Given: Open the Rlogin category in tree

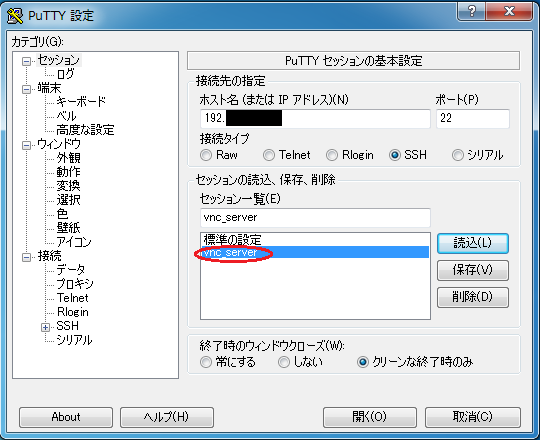Looking at the screenshot, I should pos(73,312).
